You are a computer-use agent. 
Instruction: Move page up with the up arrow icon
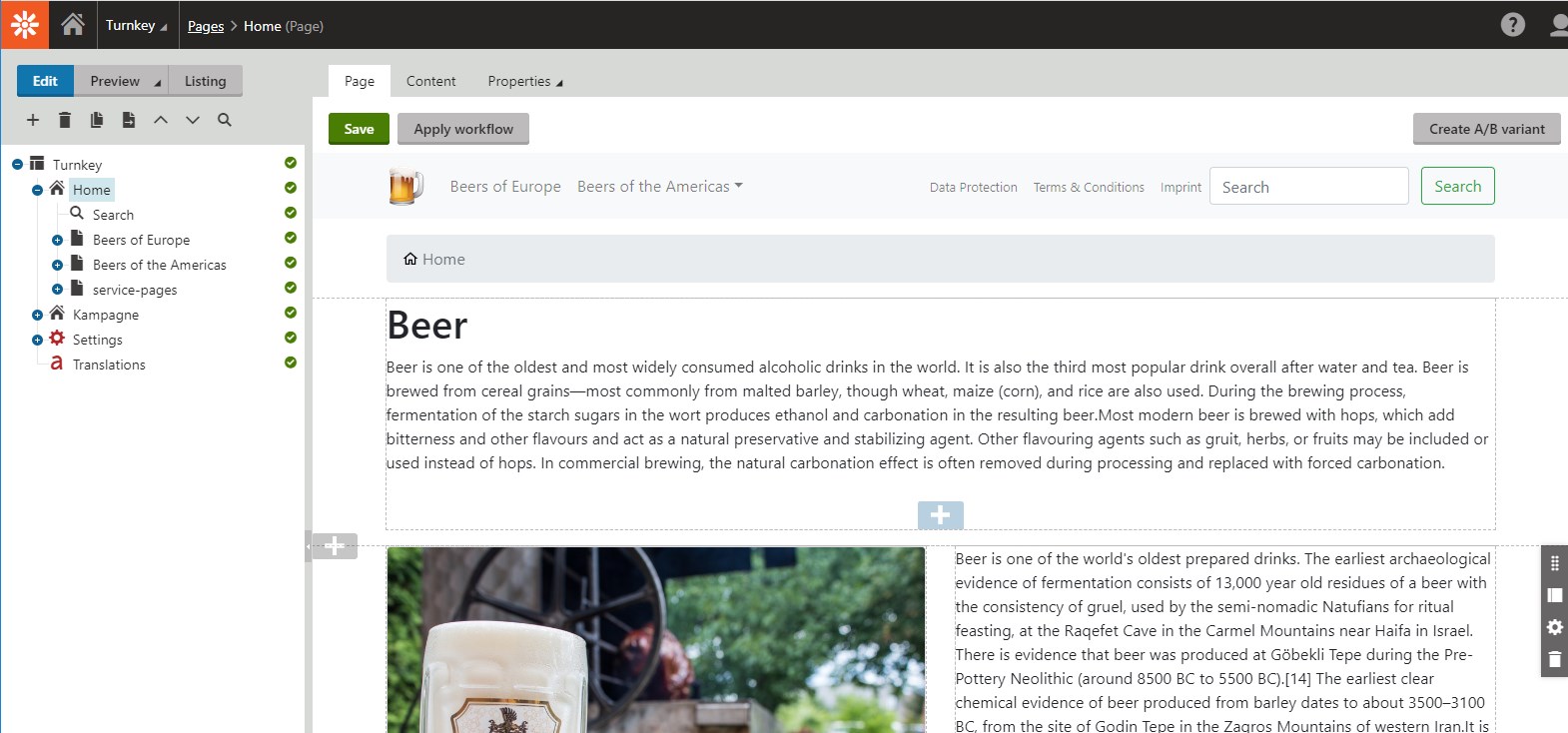point(161,120)
